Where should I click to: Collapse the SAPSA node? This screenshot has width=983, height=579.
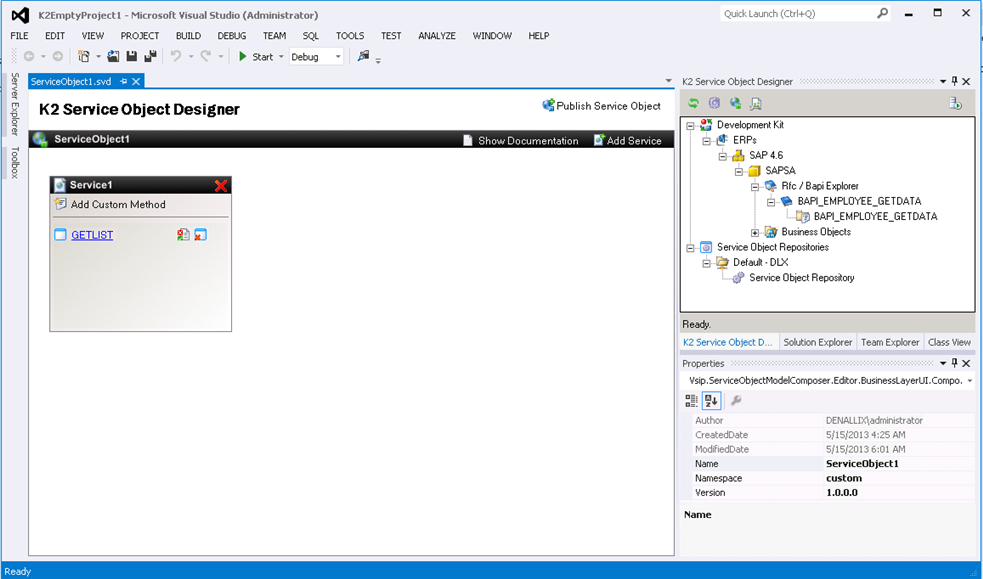(x=739, y=171)
